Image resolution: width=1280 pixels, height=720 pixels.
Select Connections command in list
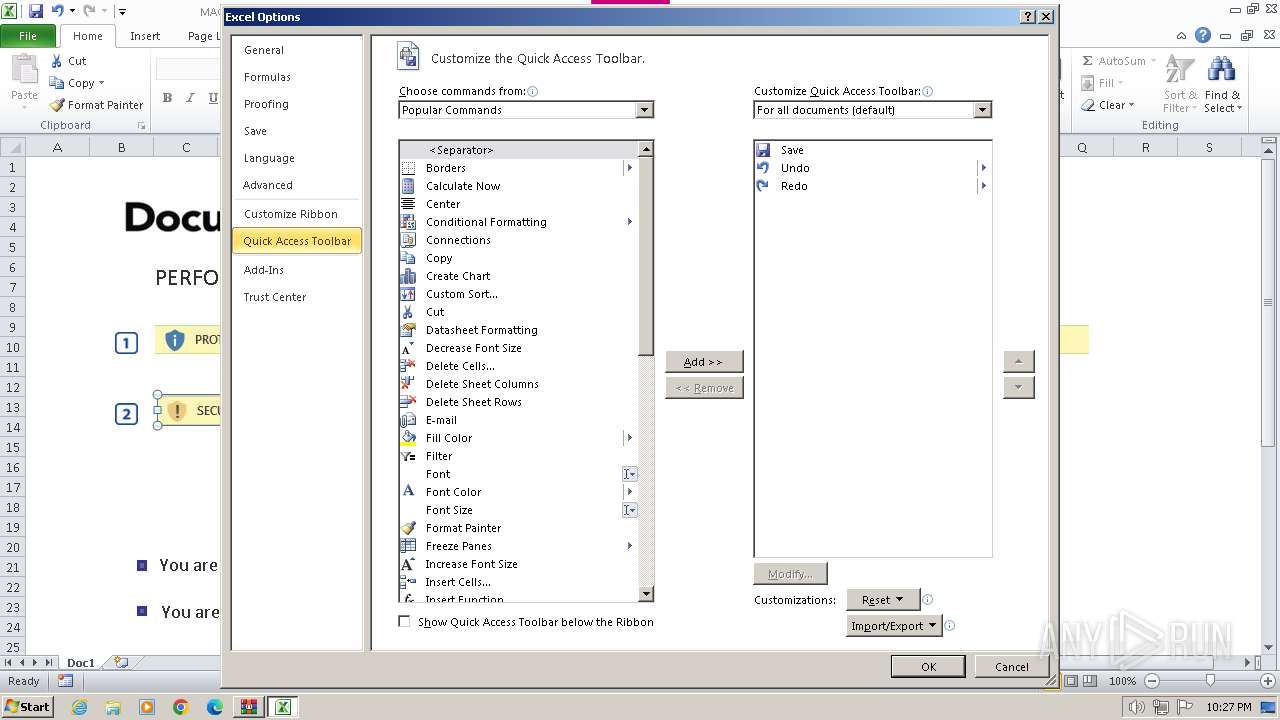pyautogui.click(x=518, y=240)
